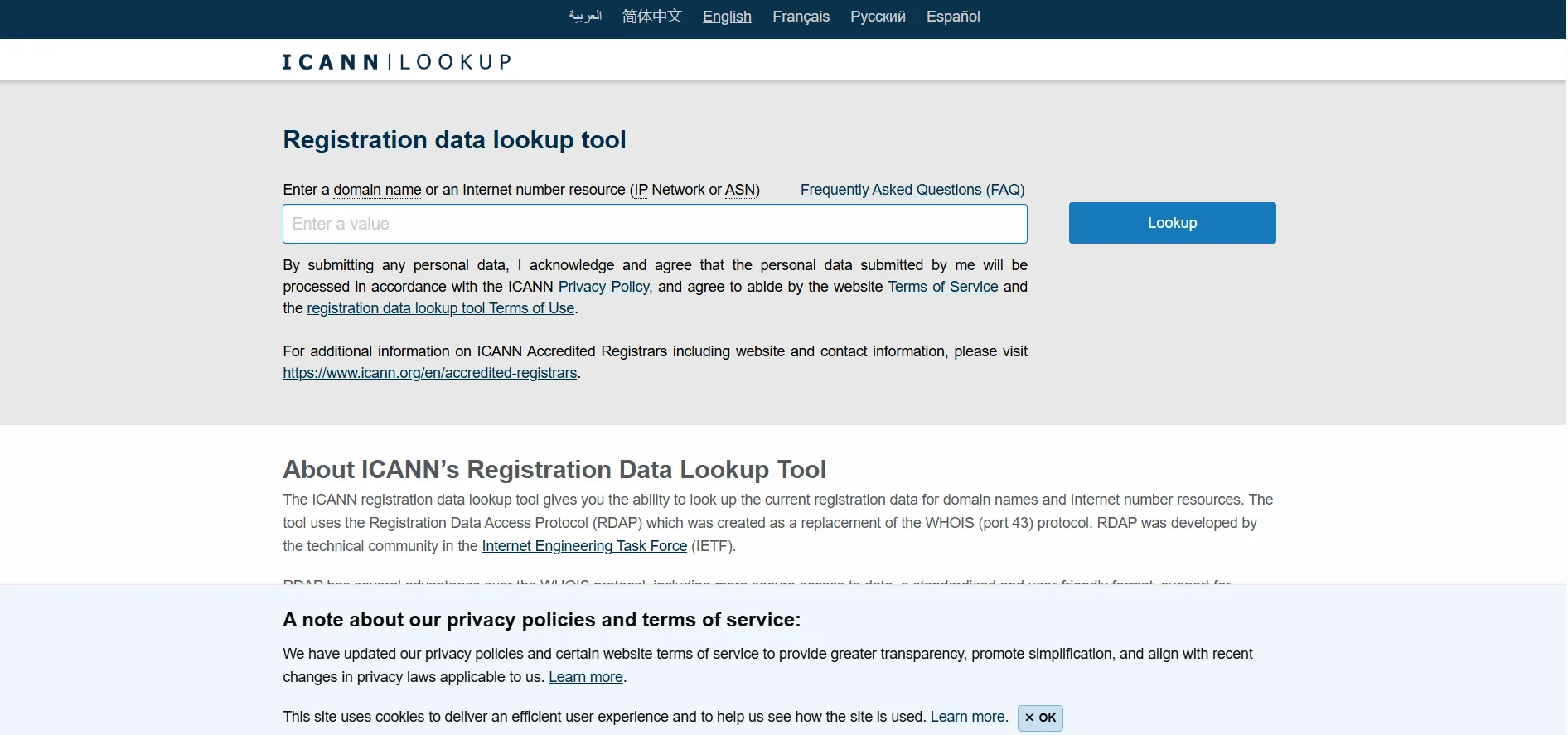Switch language to Русский
The width and height of the screenshot is (1568, 735).
click(x=878, y=17)
